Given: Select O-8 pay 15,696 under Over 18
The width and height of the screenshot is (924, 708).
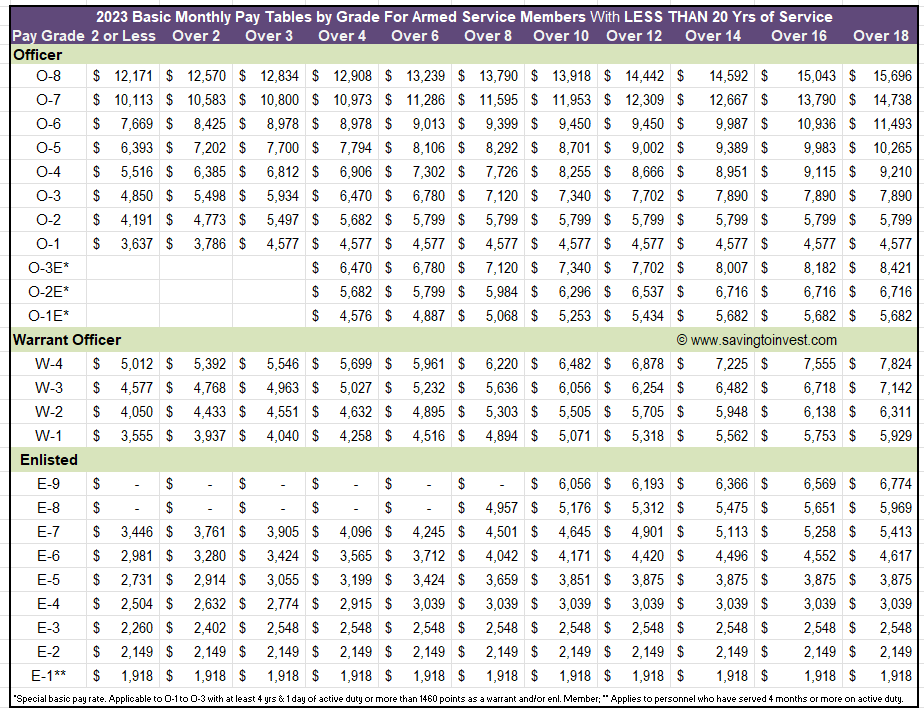Looking at the screenshot, I should coord(892,76).
